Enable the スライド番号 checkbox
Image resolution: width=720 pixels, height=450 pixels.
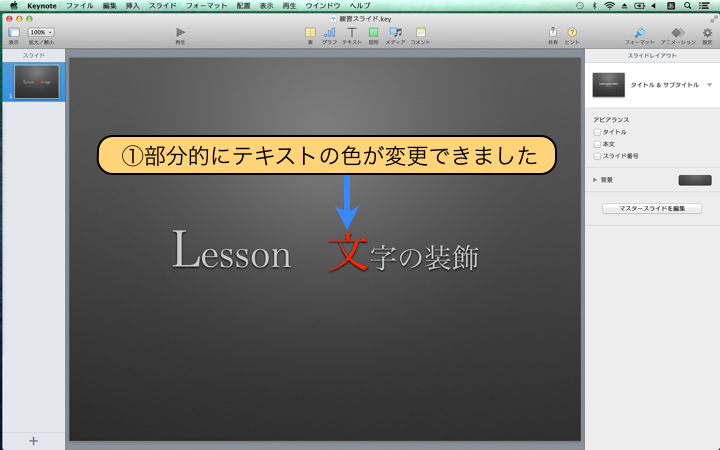point(597,156)
